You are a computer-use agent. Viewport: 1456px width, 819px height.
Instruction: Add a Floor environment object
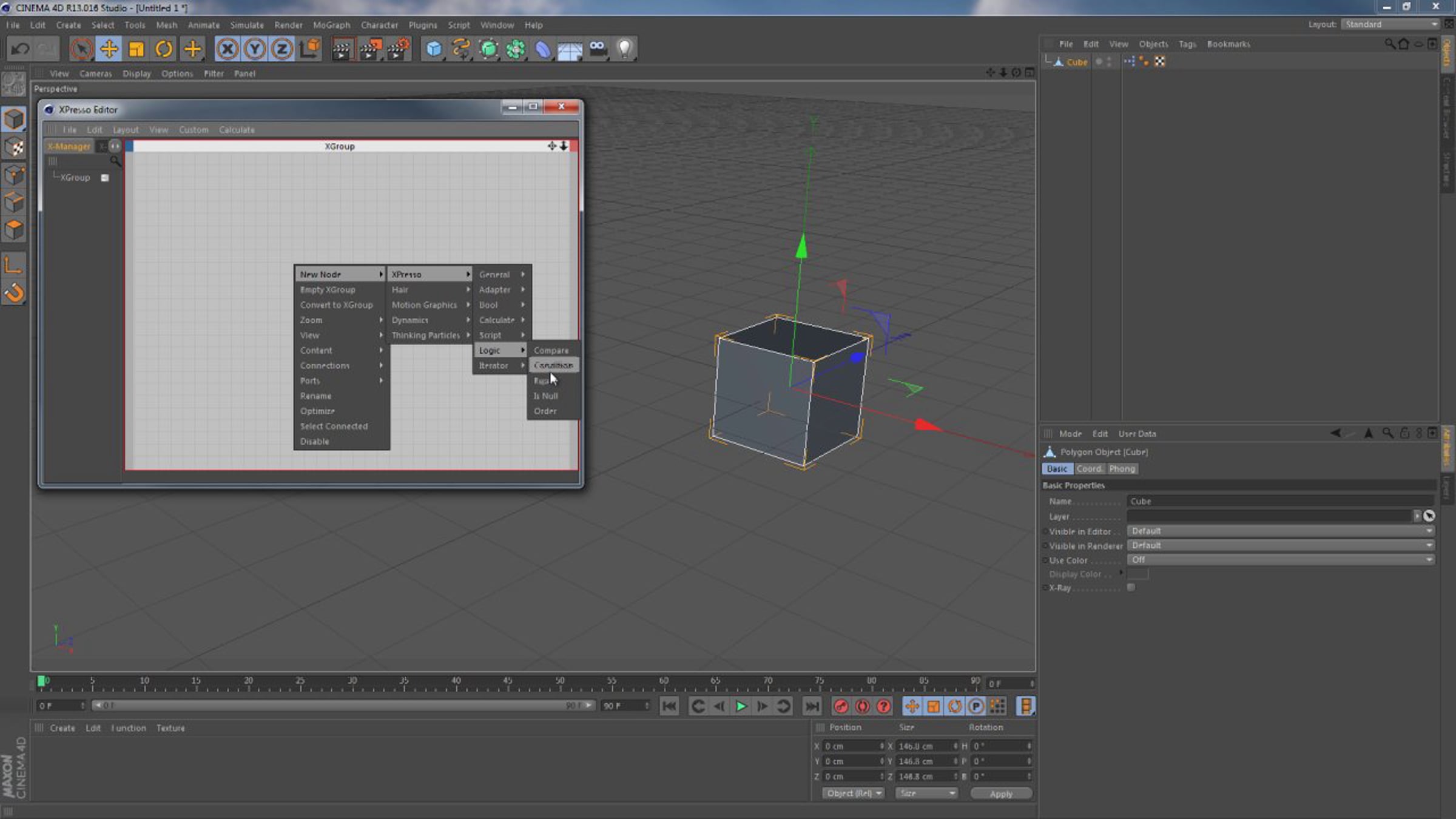coord(570,49)
